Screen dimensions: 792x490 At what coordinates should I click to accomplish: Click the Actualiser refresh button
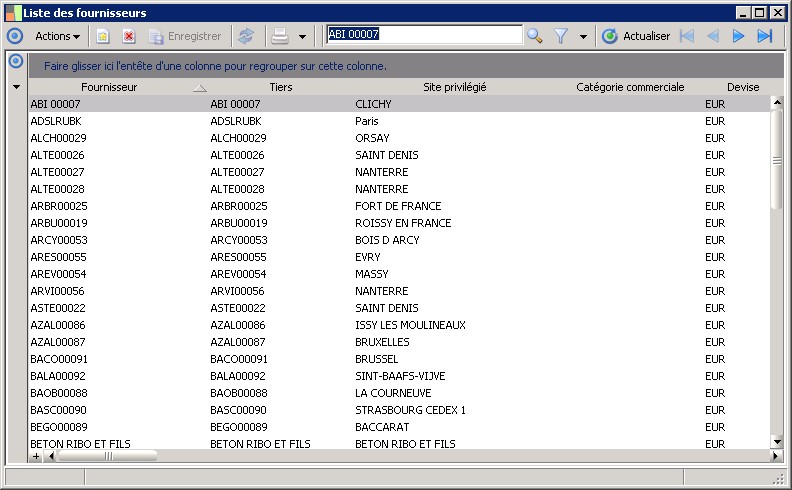click(636, 36)
